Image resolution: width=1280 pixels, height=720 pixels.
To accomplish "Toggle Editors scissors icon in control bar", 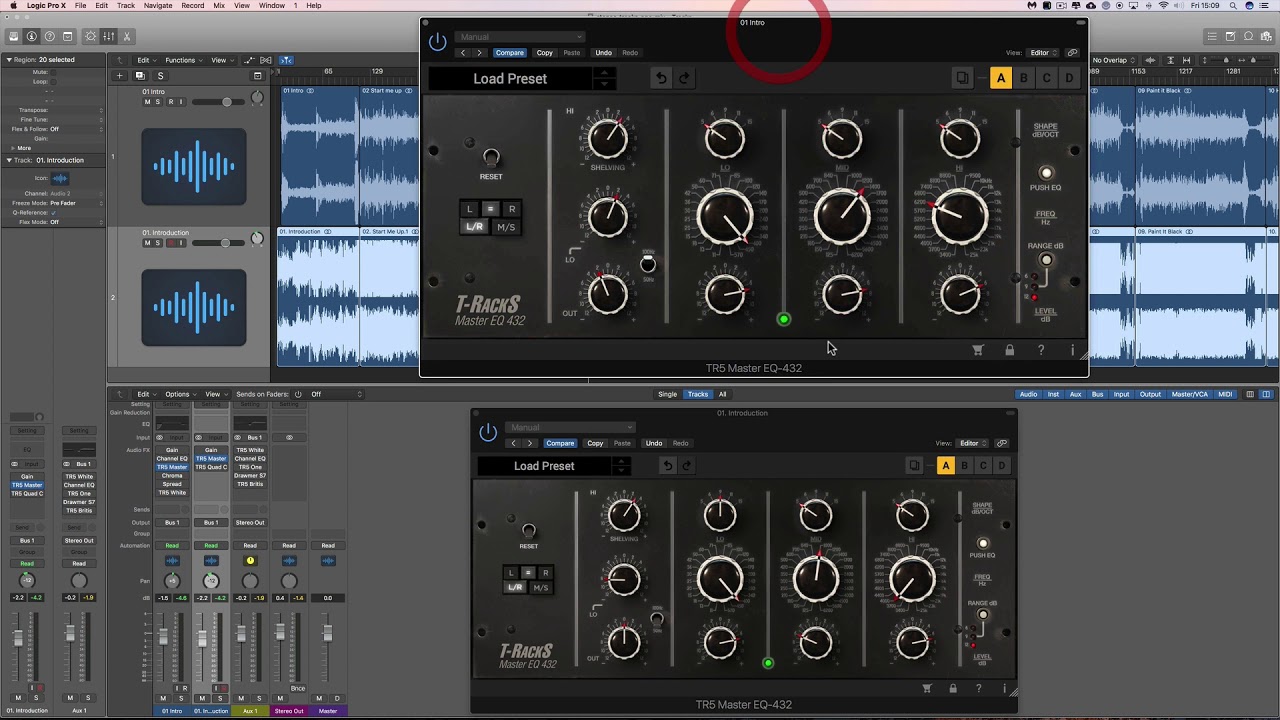I will tap(126, 37).
